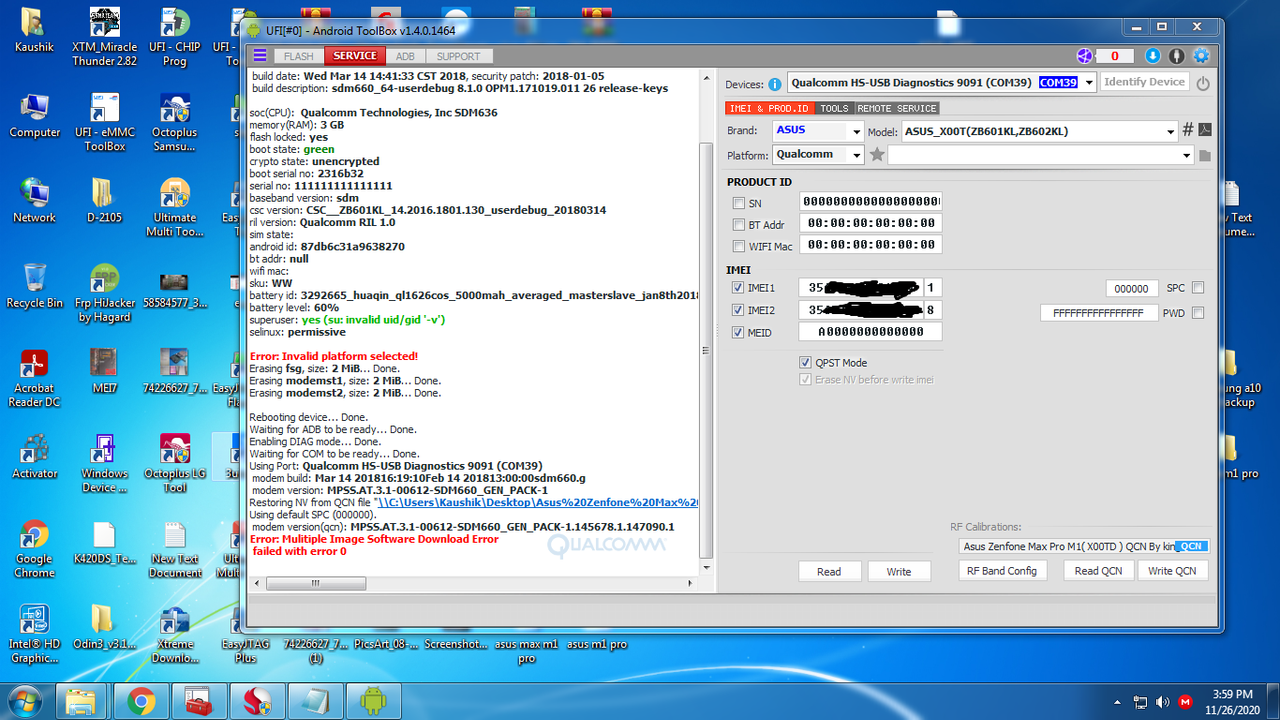1280x720 pixels.
Task: Open the PDF manual icon next to Model
Action: pos(1205,130)
